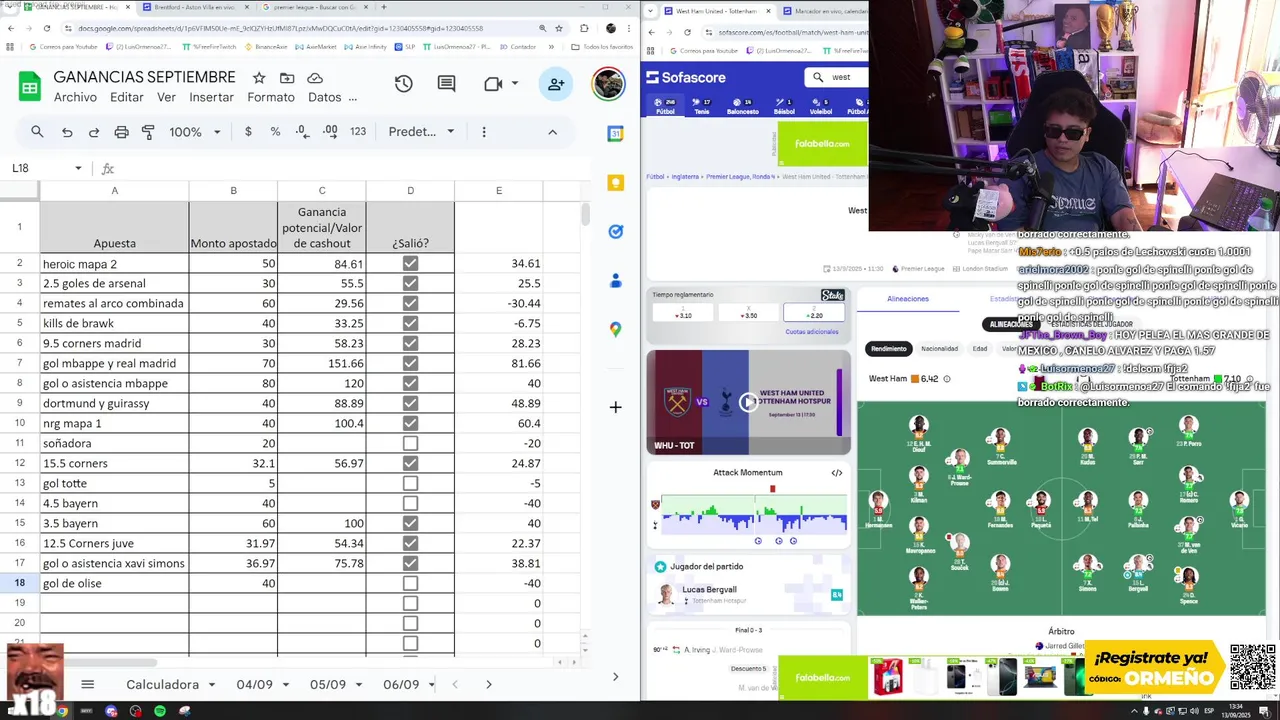Viewport: 1280px width, 720px height.
Task: Start a Meet call via camera icon
Action: pyautogui.click(x=493, y=84)
